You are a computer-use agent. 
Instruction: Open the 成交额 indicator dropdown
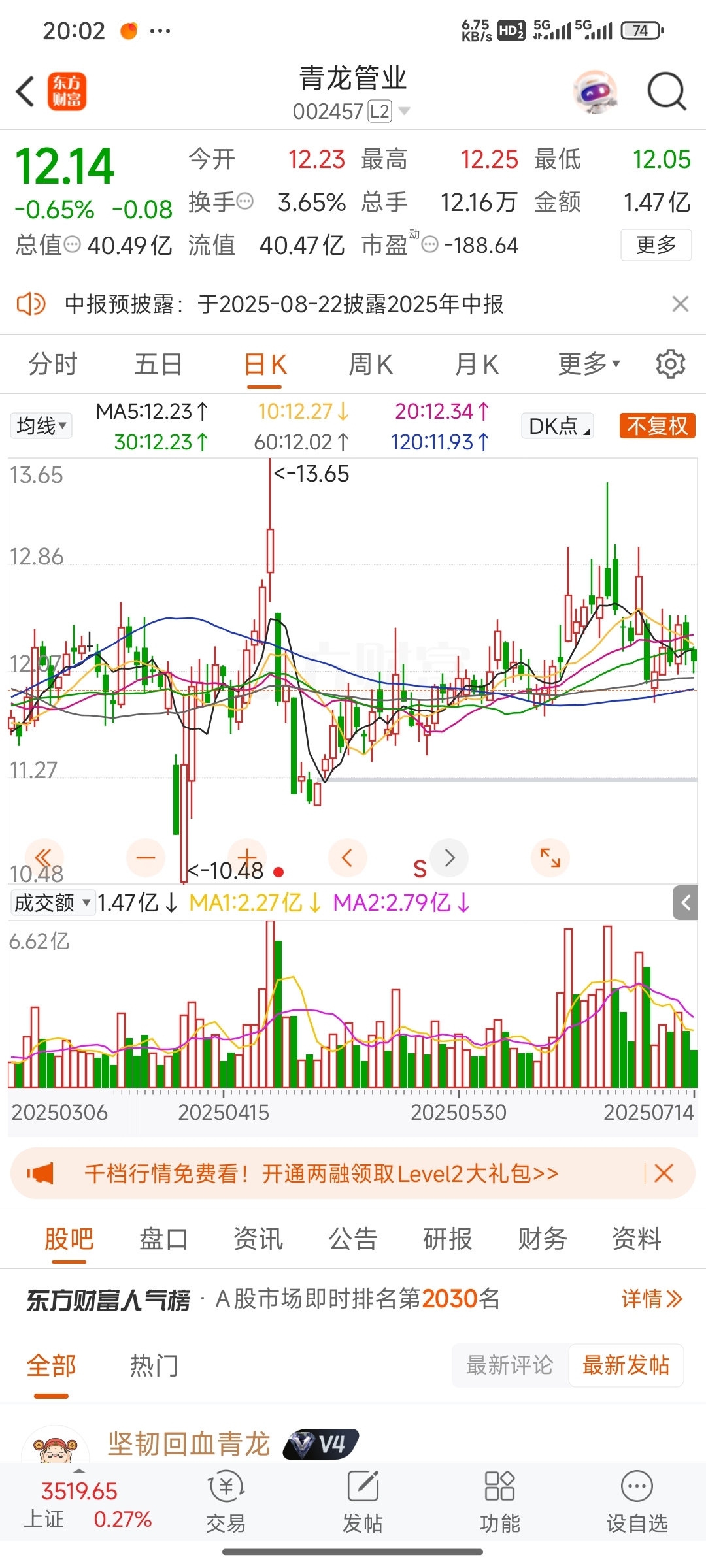53,903
